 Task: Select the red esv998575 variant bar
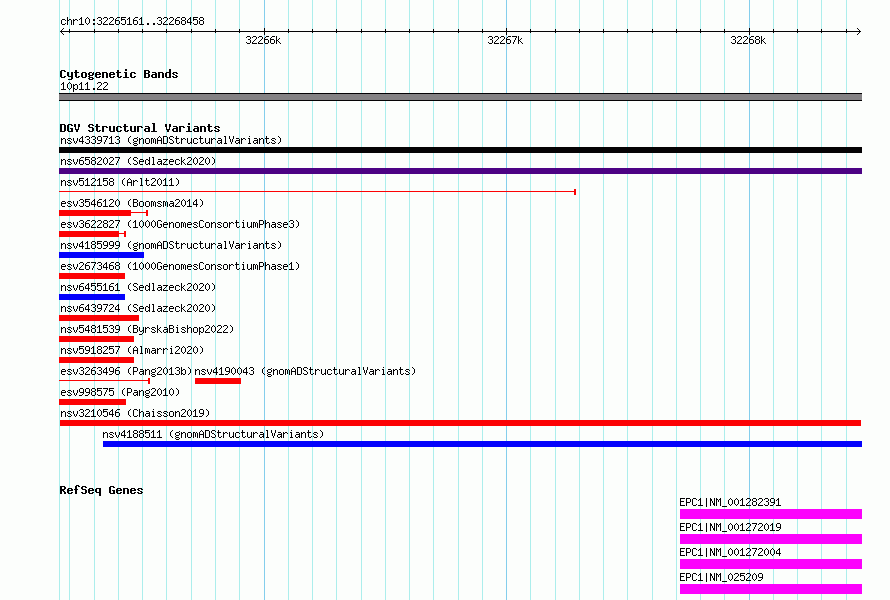point(93,402)
